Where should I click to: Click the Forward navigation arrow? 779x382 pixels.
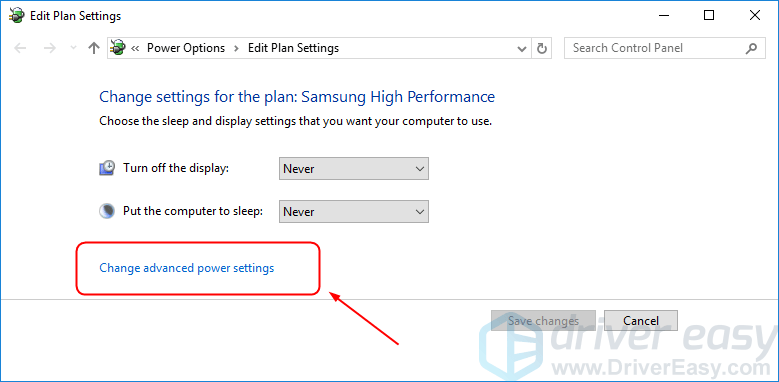click(x=49, y=48)
